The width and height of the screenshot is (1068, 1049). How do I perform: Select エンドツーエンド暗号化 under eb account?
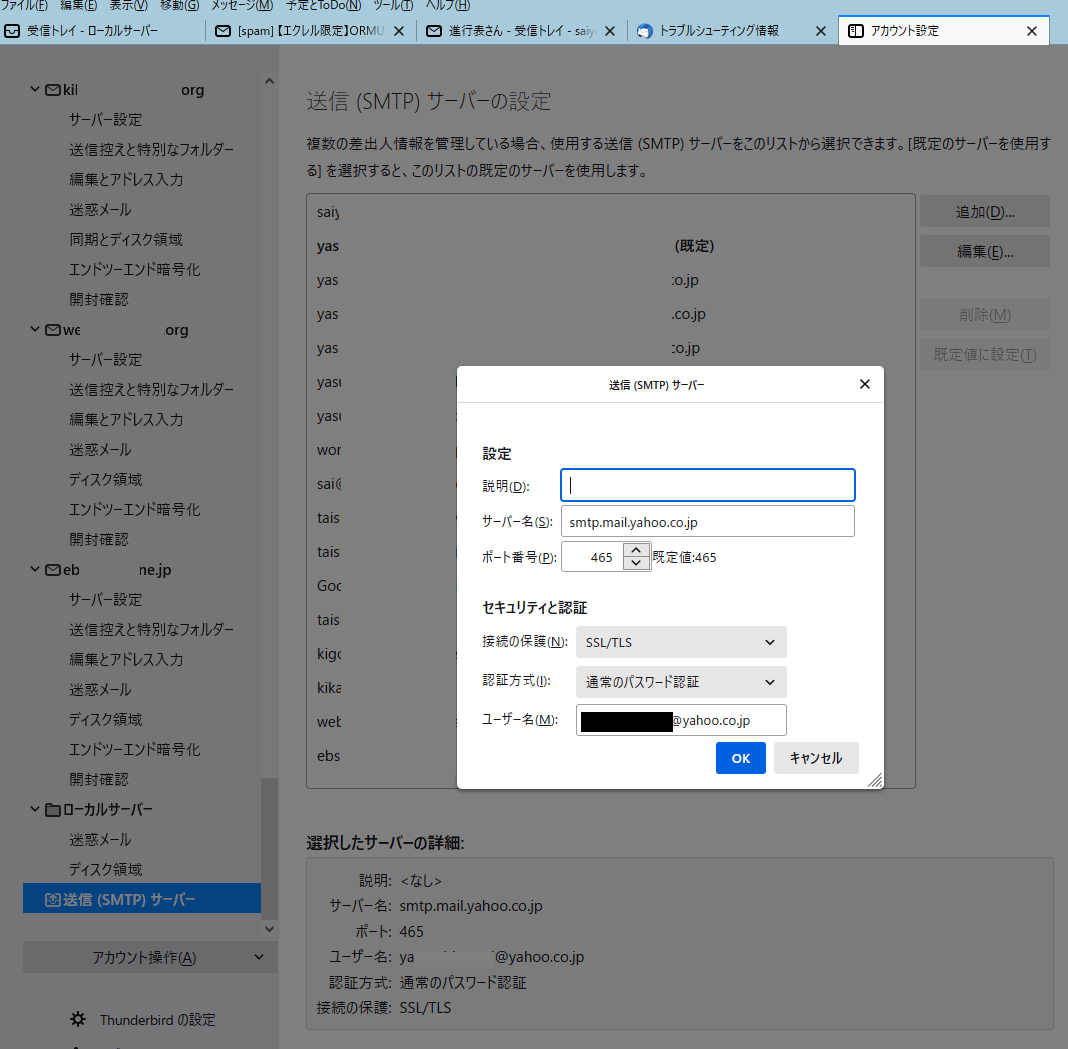tap(134, 749)
